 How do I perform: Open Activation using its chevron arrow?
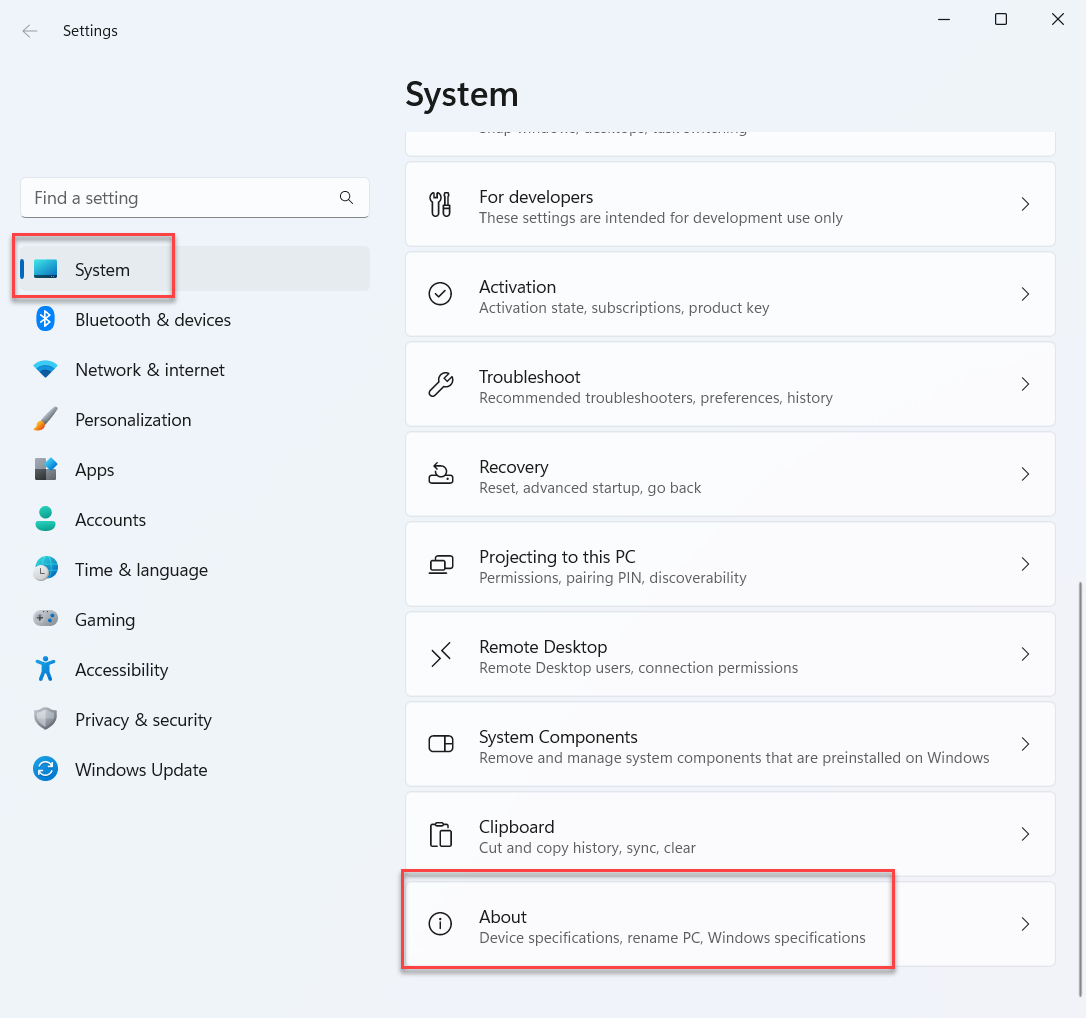(x=1026, y=294)
